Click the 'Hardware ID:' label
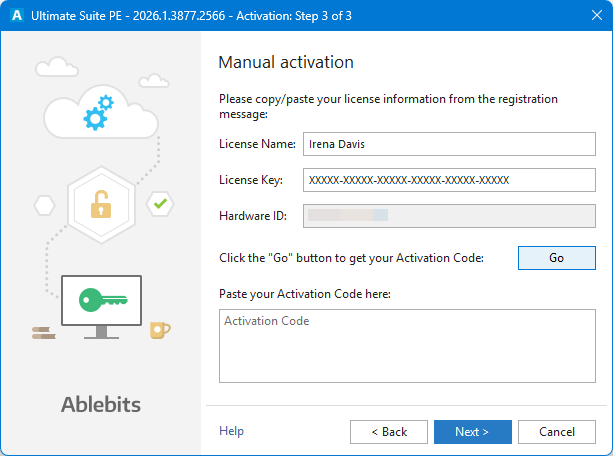613x456 pixels. pyautogui.click(x=253, y=216)
